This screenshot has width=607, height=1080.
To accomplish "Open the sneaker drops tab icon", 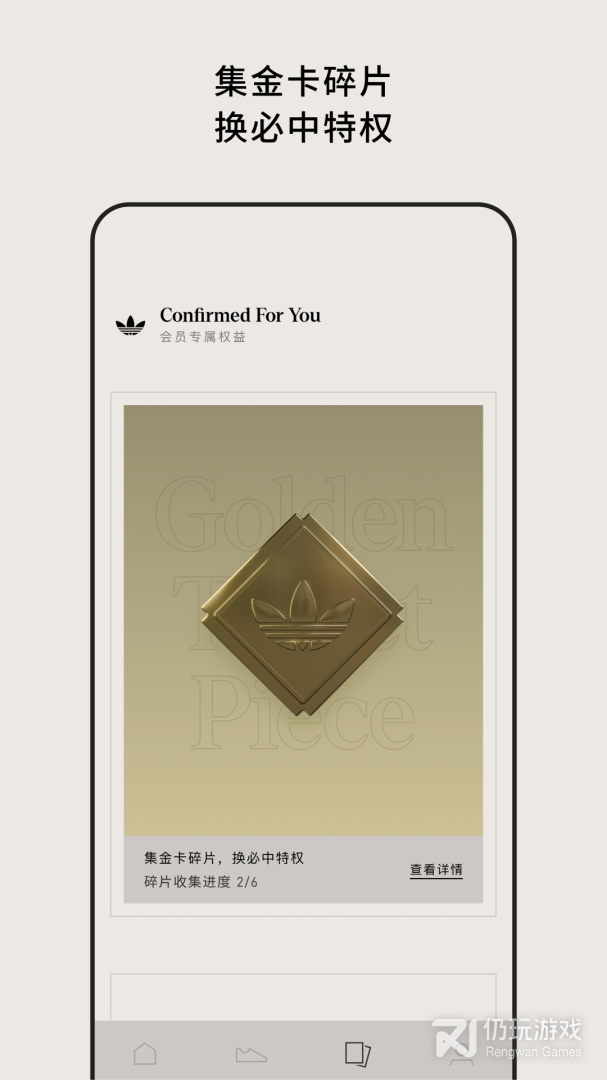I will point(251,1055).
